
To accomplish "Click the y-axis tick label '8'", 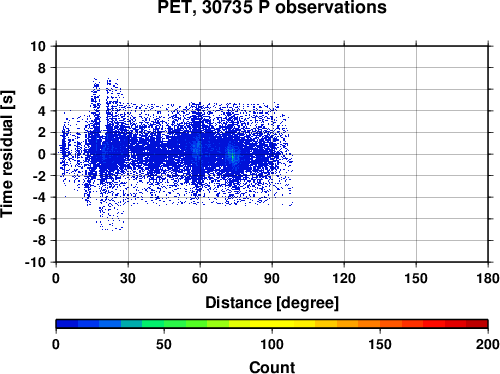I will click(x=42, y=68).
